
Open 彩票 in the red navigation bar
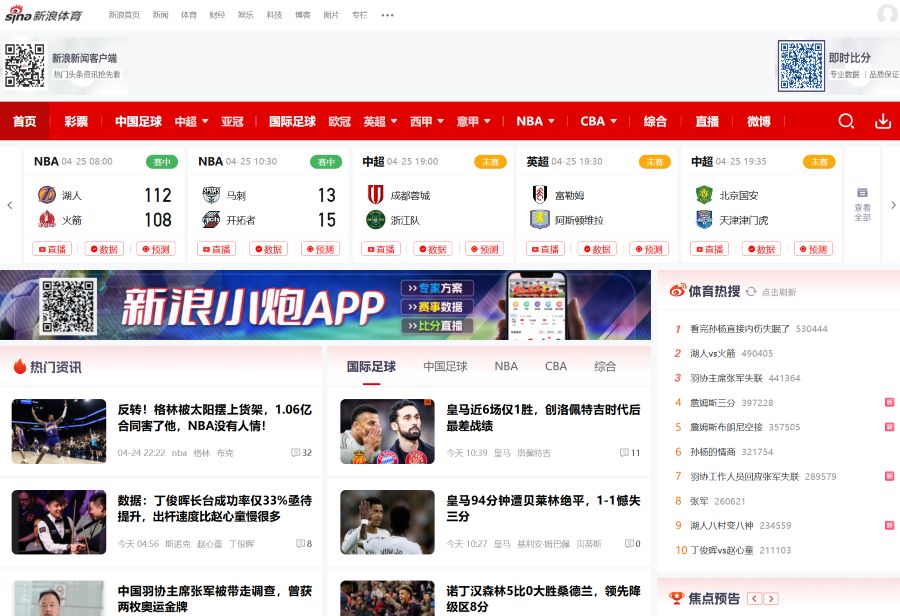(x=76, y=121)
